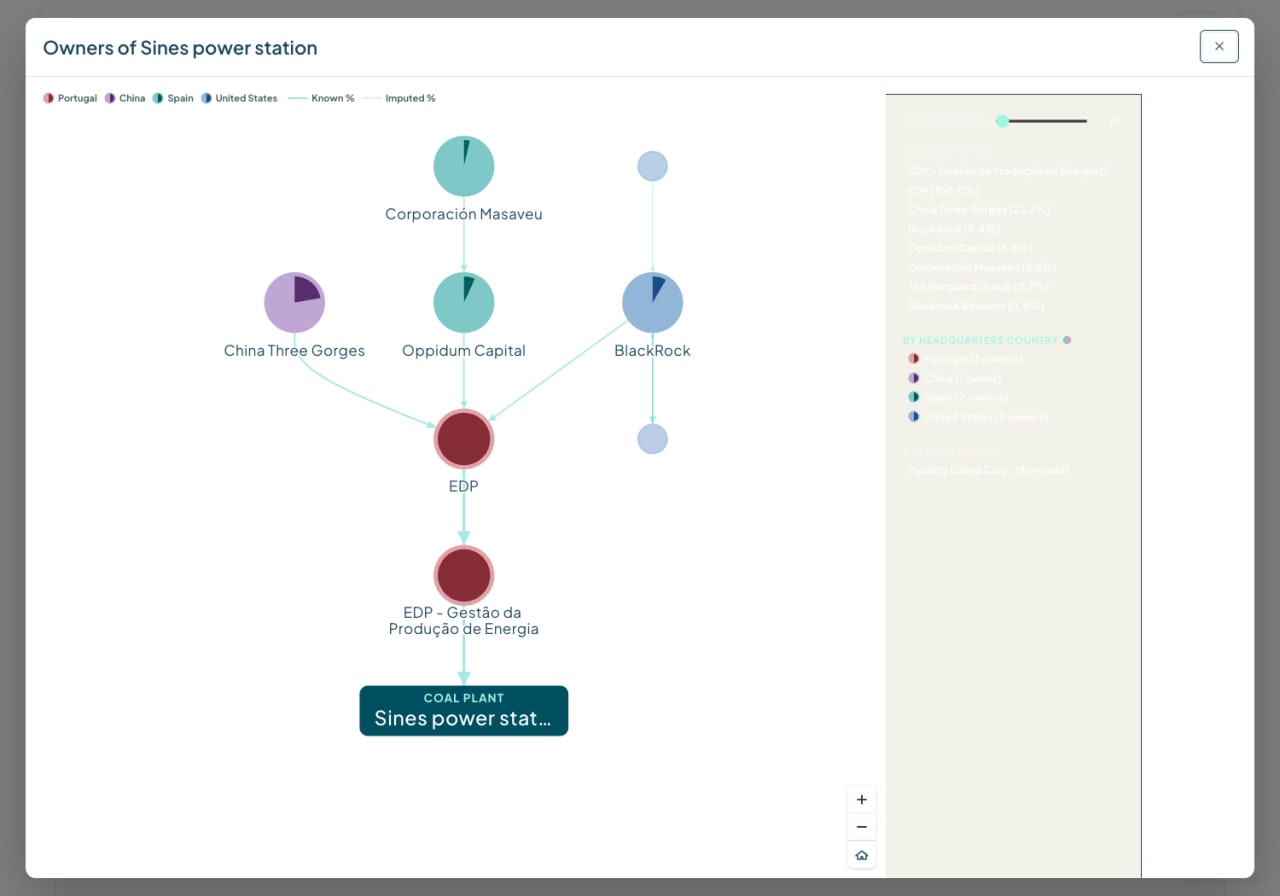
Task: Select Corporación Masaveu (3.5%) in owner list
Action: point(982,268)
